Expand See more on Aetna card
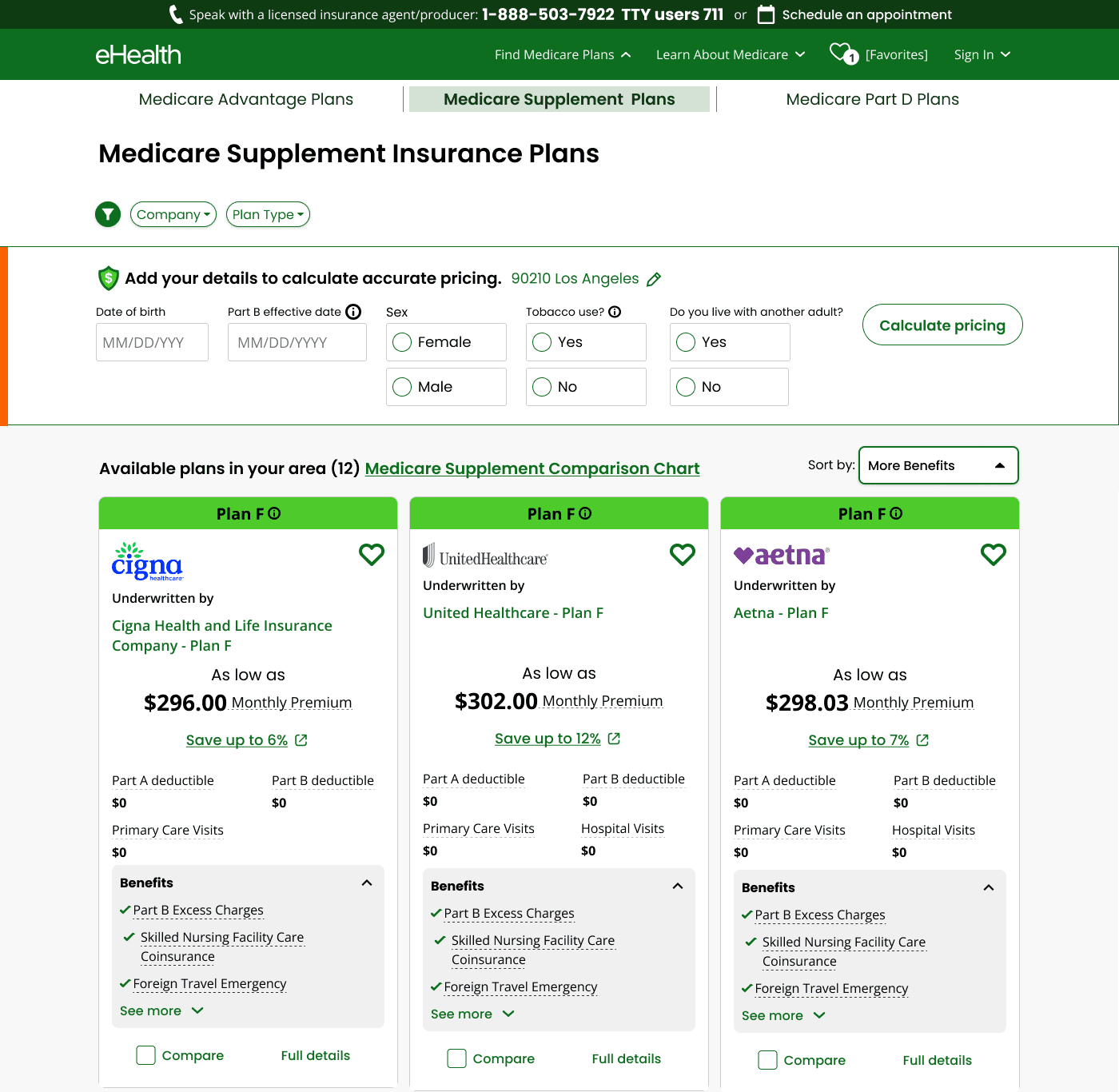 [784, 1015]
